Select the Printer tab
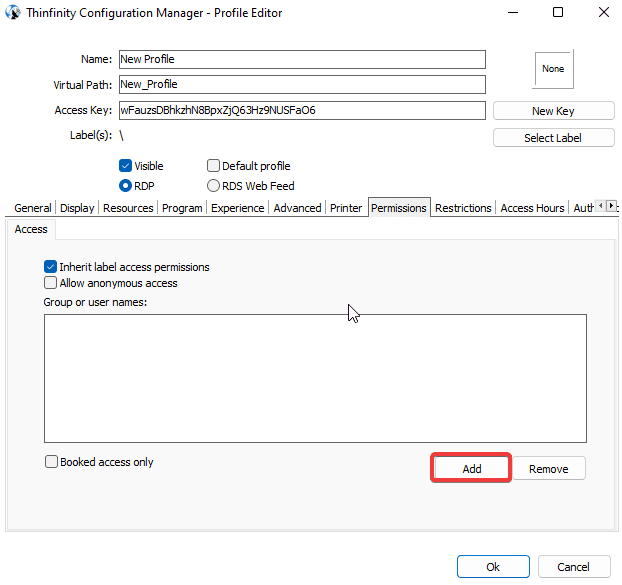 (346, 208)
